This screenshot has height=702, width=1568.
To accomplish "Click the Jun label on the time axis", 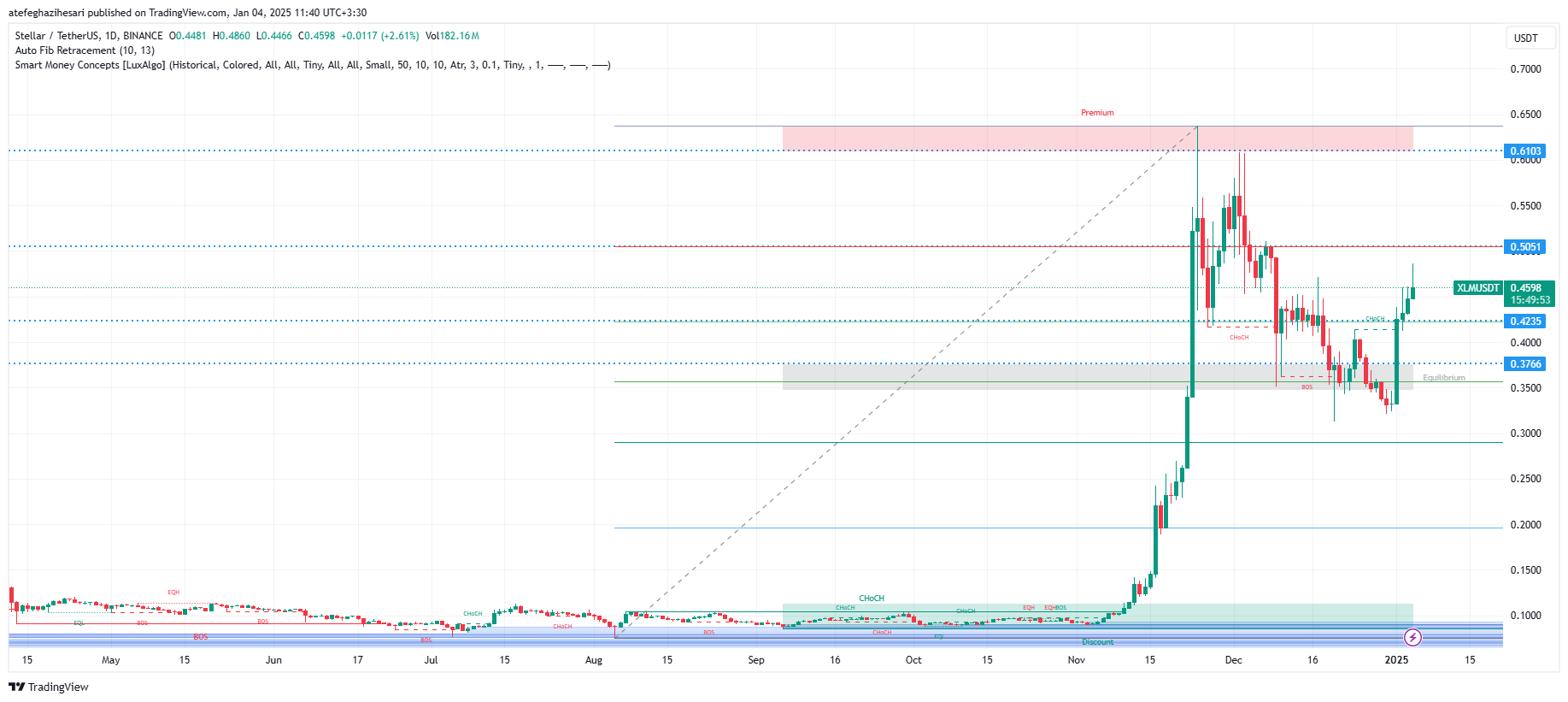I will click(x=273, y=660).
